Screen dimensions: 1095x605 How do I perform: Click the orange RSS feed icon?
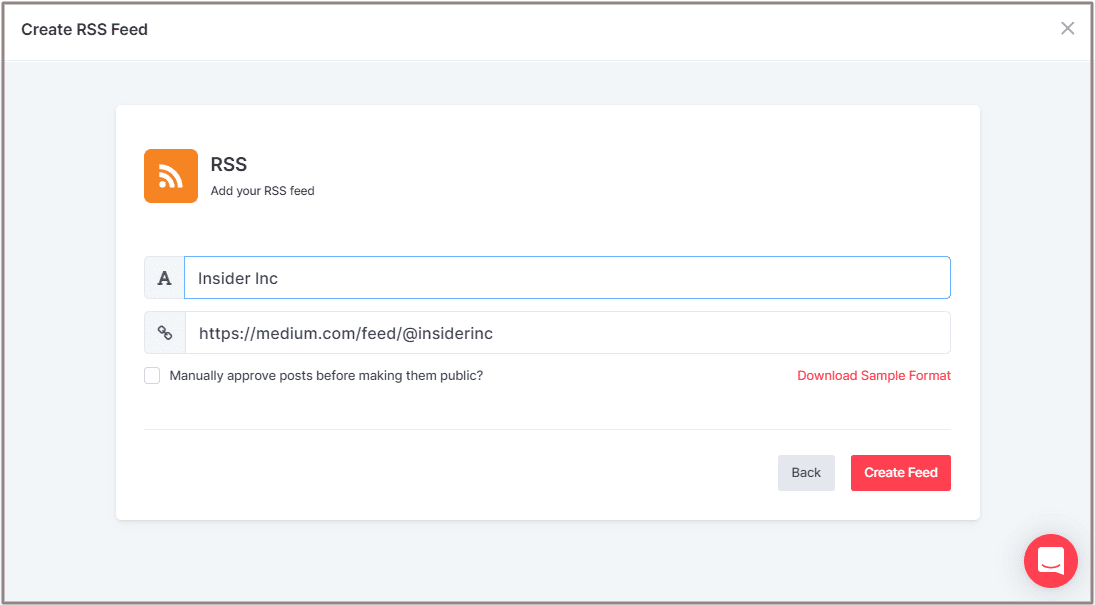point(171,176)
